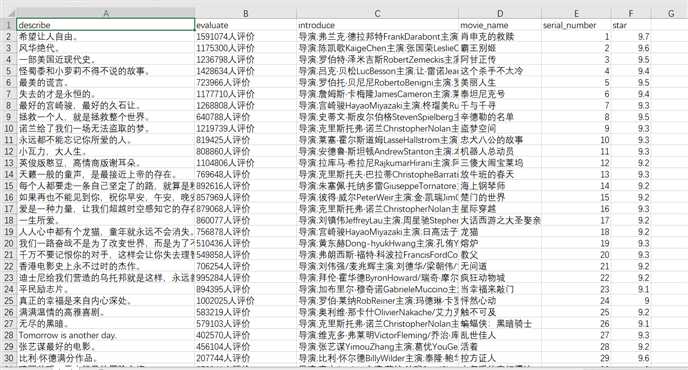Screen dimensions: 688x370
Task: Select row 20 header
Action: [x=8, y=243]
